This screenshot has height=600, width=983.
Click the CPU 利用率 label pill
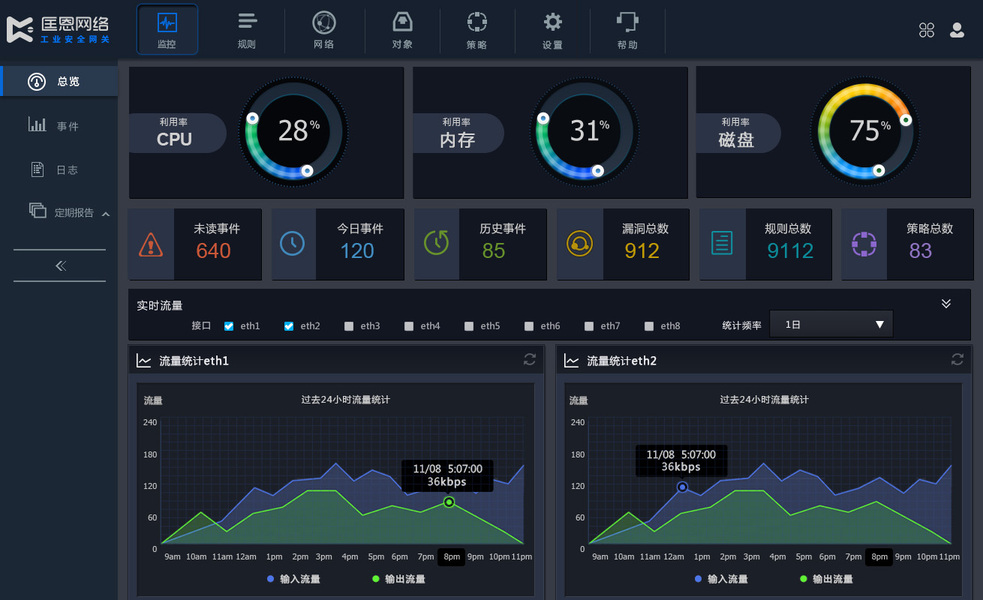pyautogui.click(x=177, y=133)
